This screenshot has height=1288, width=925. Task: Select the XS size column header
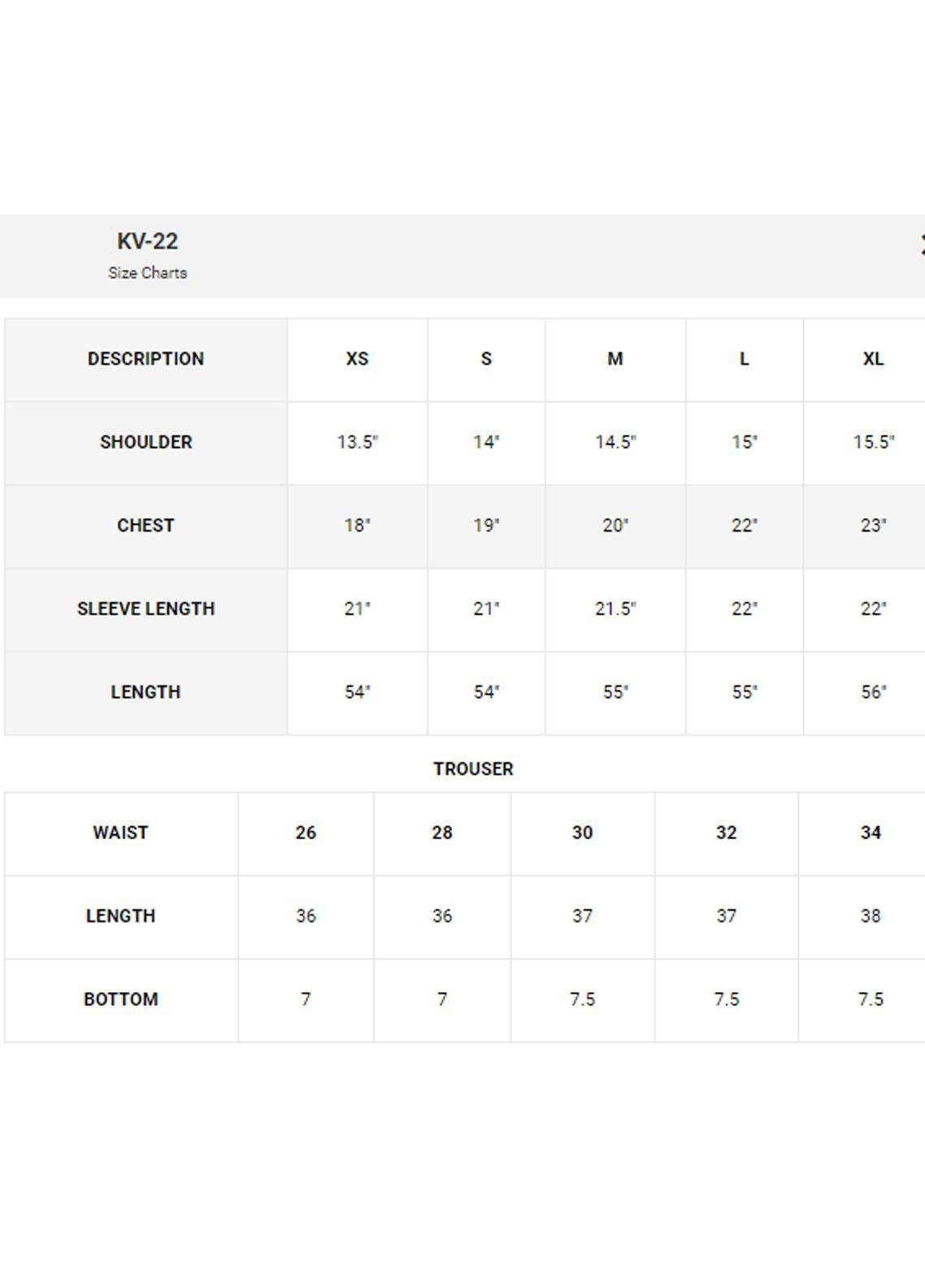click(x=357, y=359)
